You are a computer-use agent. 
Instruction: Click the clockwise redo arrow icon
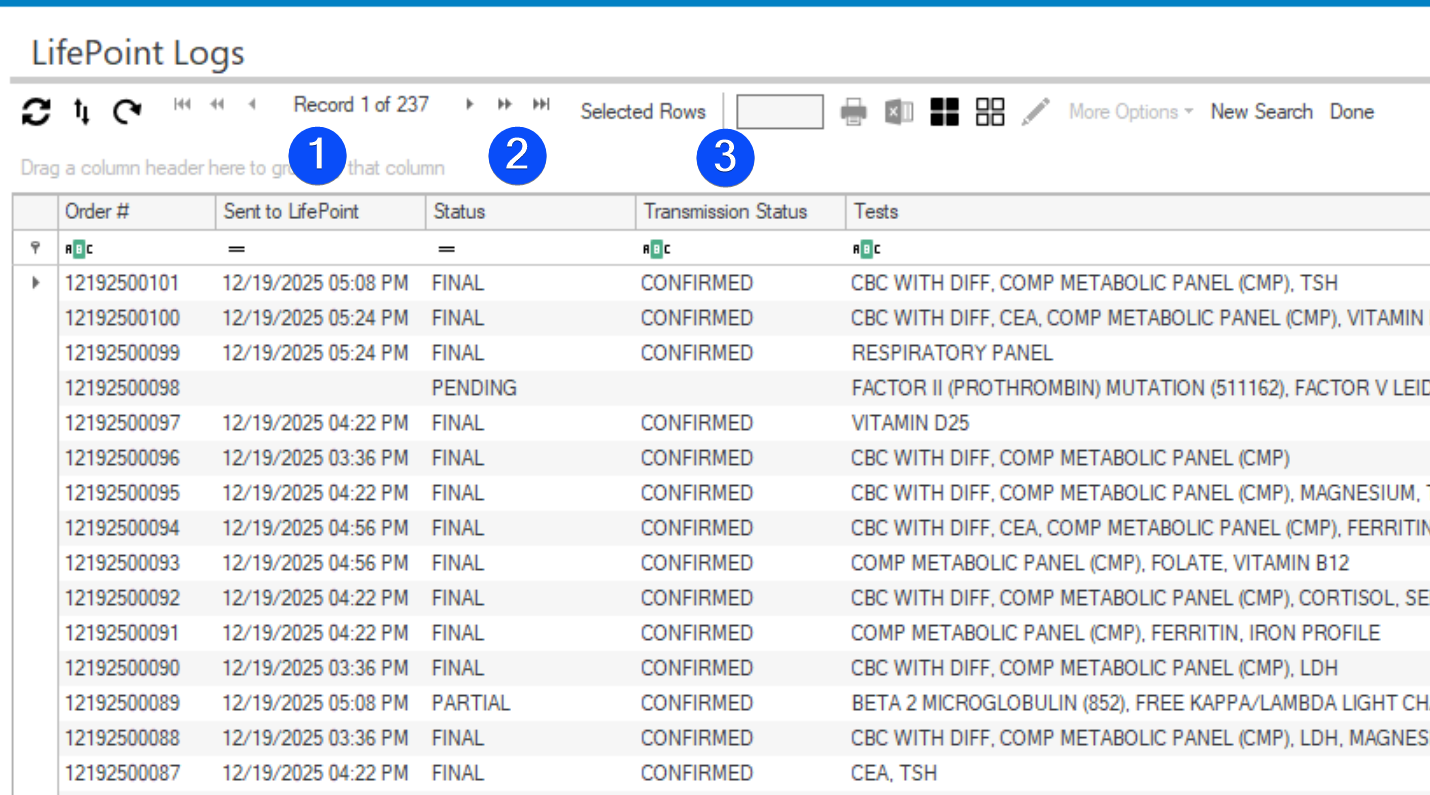pyautogui.click(x=127, y=113)
